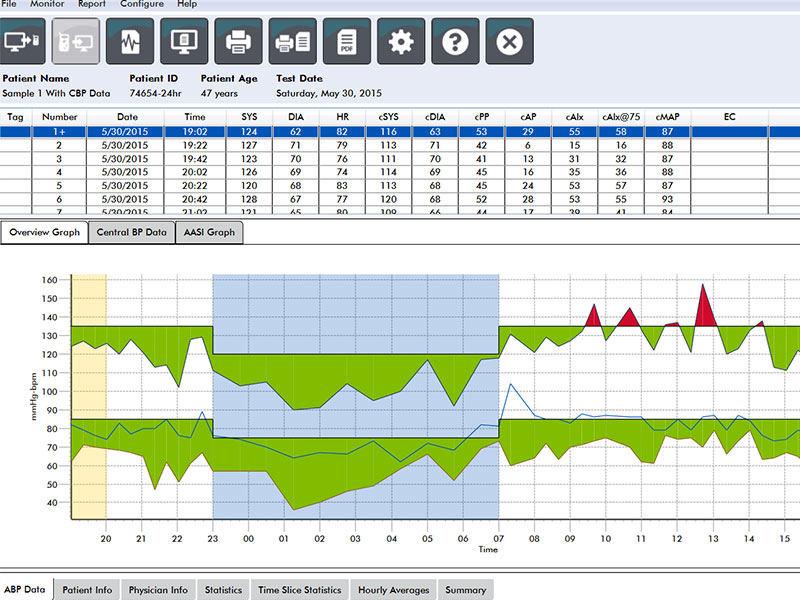
Task: Select the ABP Data bottom tab
Action: tap(25, 589)
